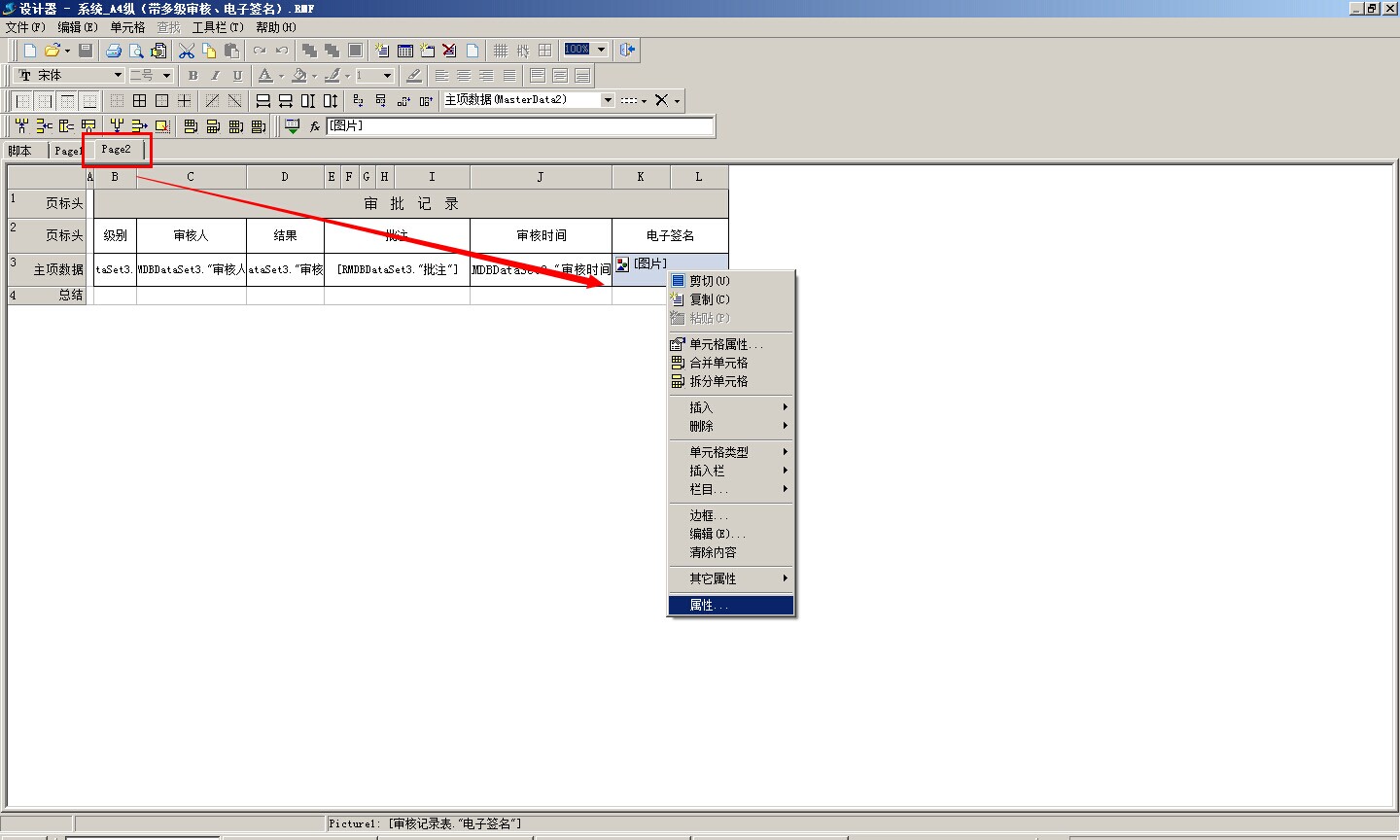Click the Print preview magnifier icon
The image size is (1400, 840).
(x=136, y=51)
